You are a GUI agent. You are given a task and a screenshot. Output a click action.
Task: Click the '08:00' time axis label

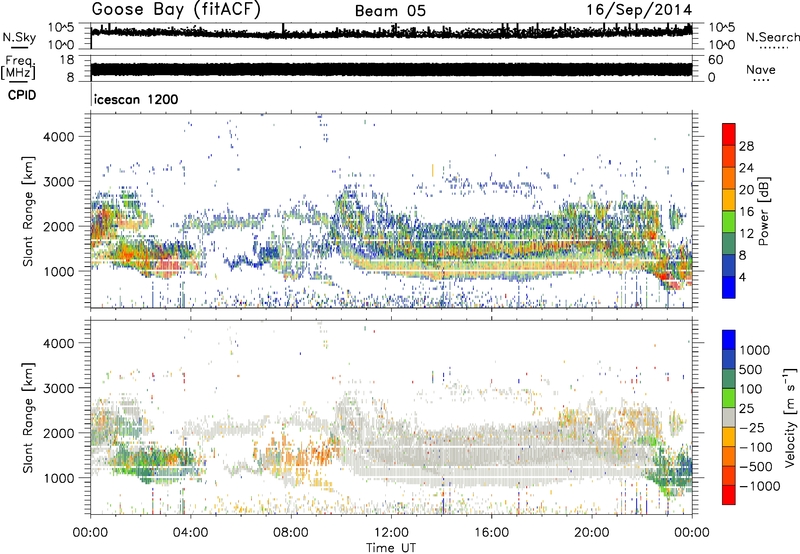(x=290, y=533)
